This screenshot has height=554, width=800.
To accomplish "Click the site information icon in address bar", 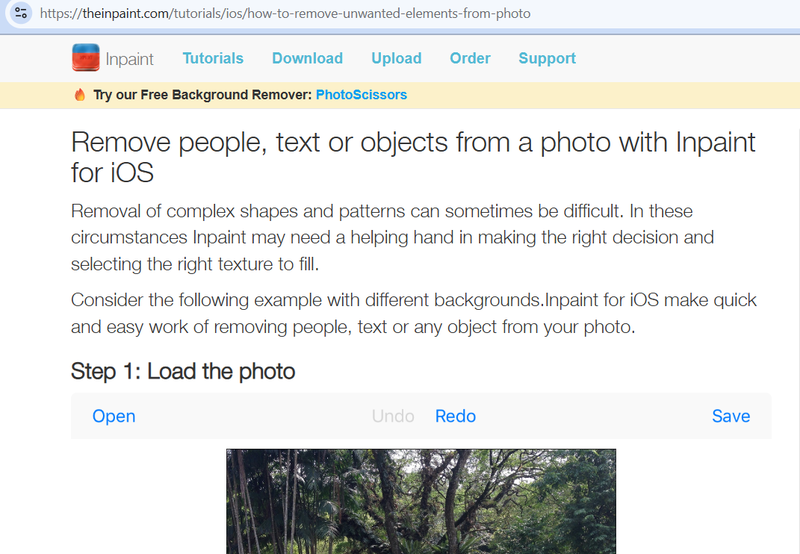I will tap(21, 14).
